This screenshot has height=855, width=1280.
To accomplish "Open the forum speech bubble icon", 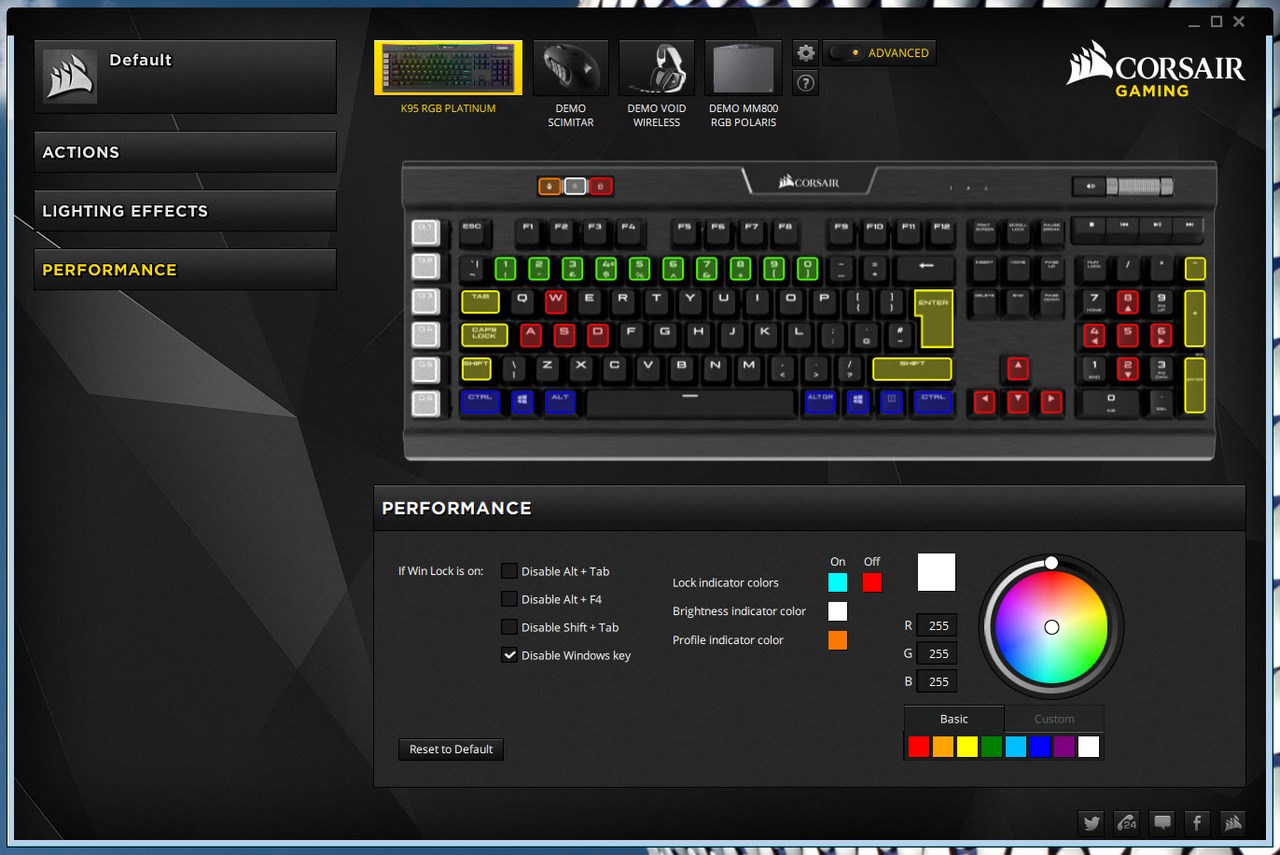I will pos(1162,823).
